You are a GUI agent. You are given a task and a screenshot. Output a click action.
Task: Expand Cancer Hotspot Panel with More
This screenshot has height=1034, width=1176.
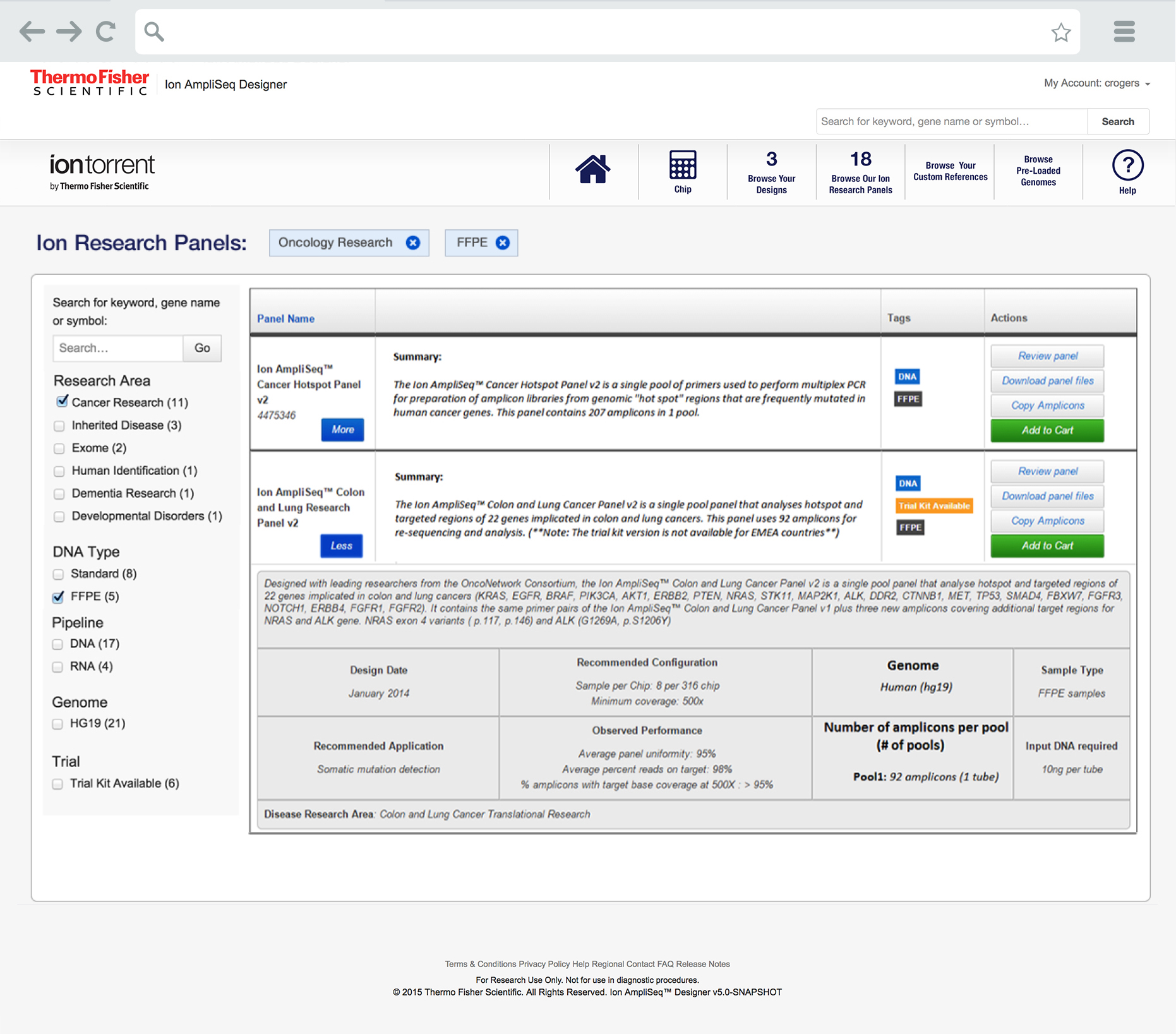tap(342, 430)
